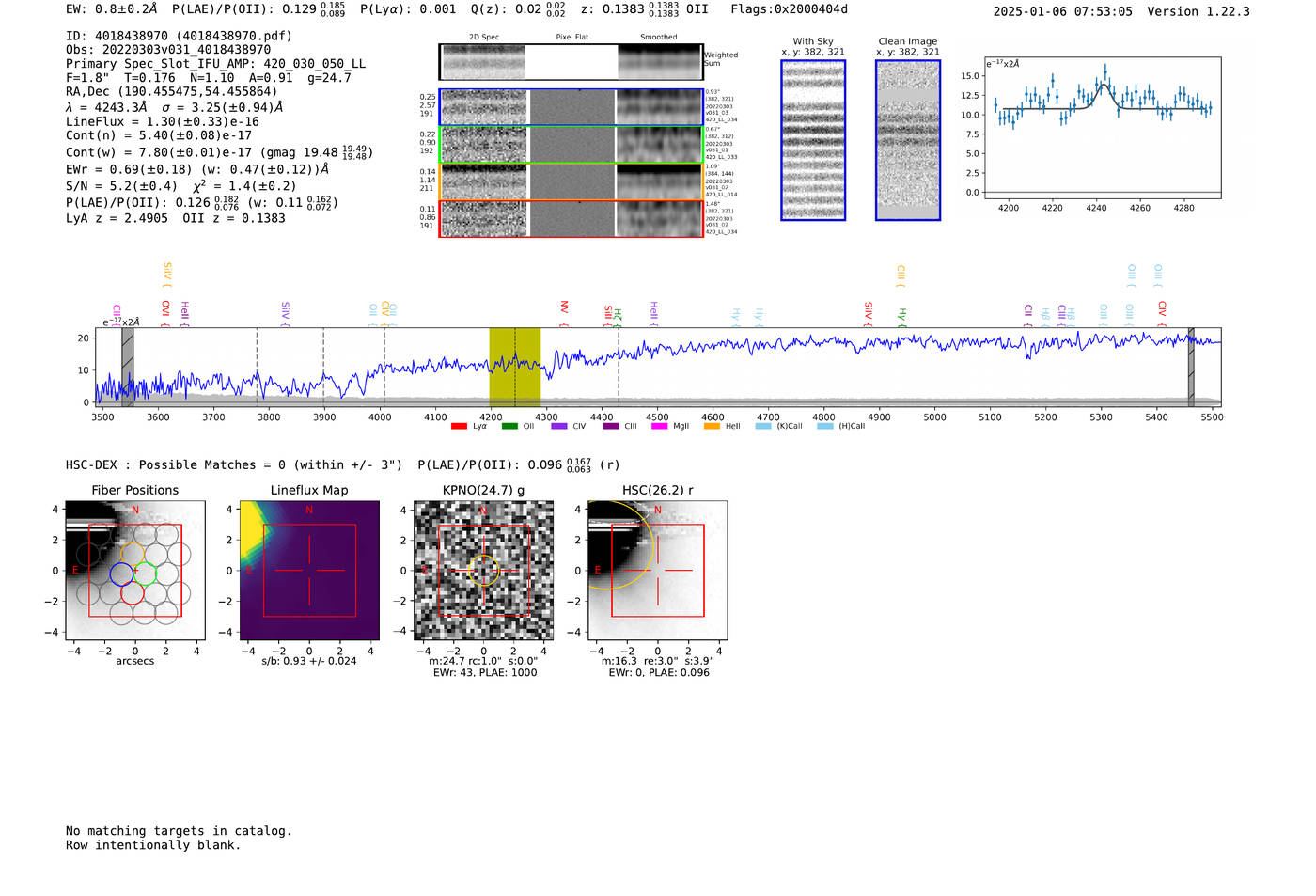Click the yellow aperture circle in KPNO g image

point(483,570)
